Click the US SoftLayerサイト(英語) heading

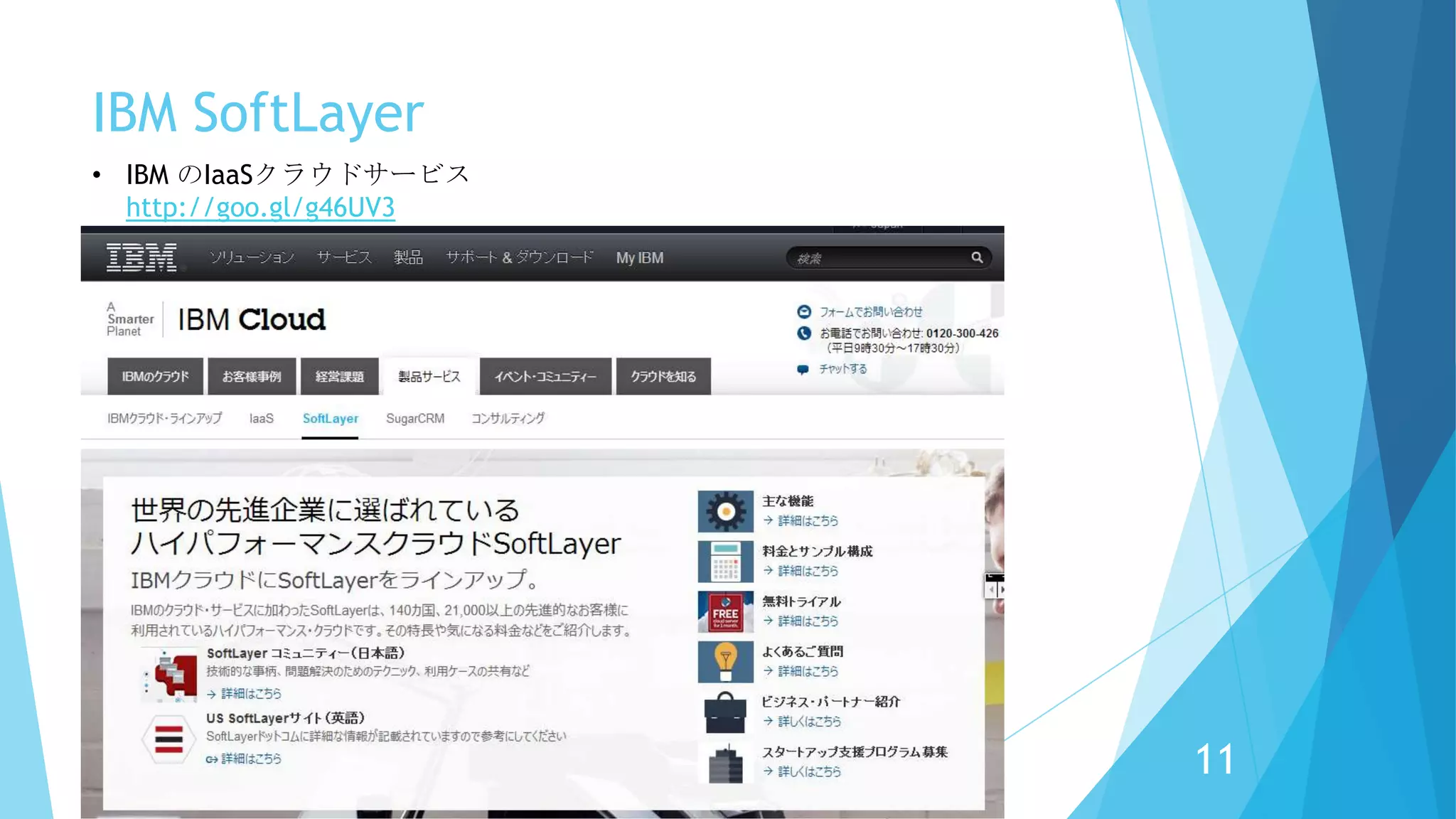click(x=285, y=718)
